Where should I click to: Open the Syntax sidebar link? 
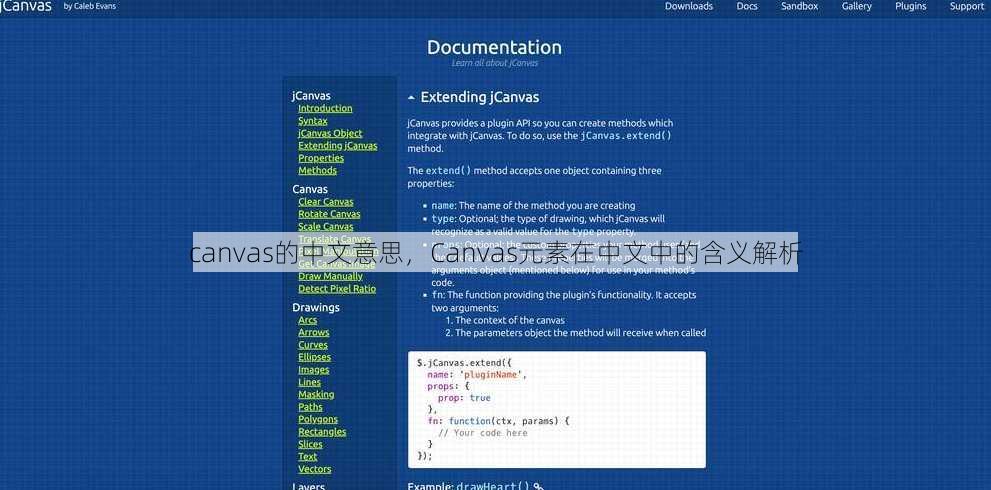click(313, 121)
